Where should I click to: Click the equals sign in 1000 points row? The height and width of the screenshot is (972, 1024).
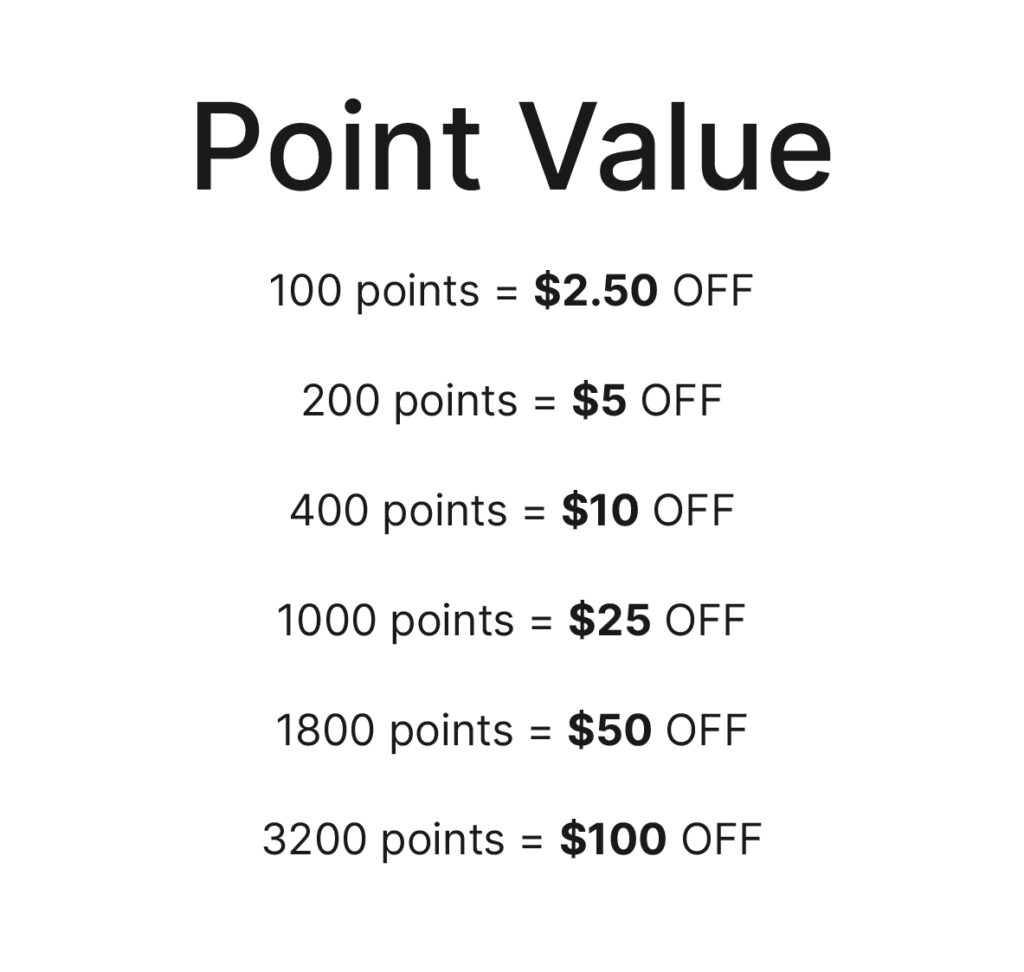pyautogui.click(x=541, y=623)
